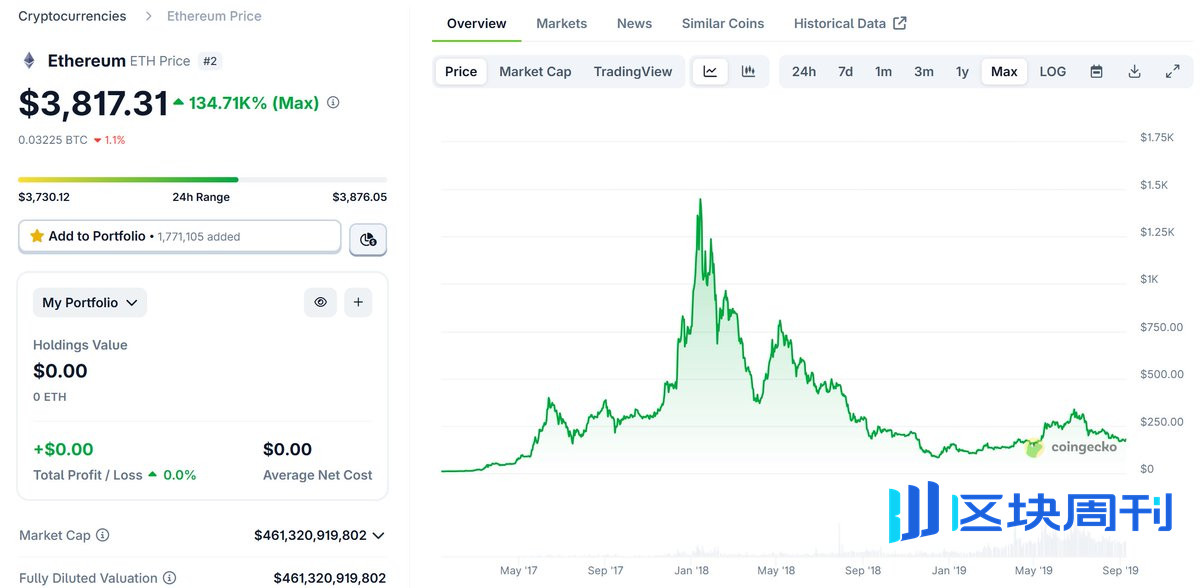Switch to the candlestick chart view
Screen dimensions: 1200x588
pos(748,71)
